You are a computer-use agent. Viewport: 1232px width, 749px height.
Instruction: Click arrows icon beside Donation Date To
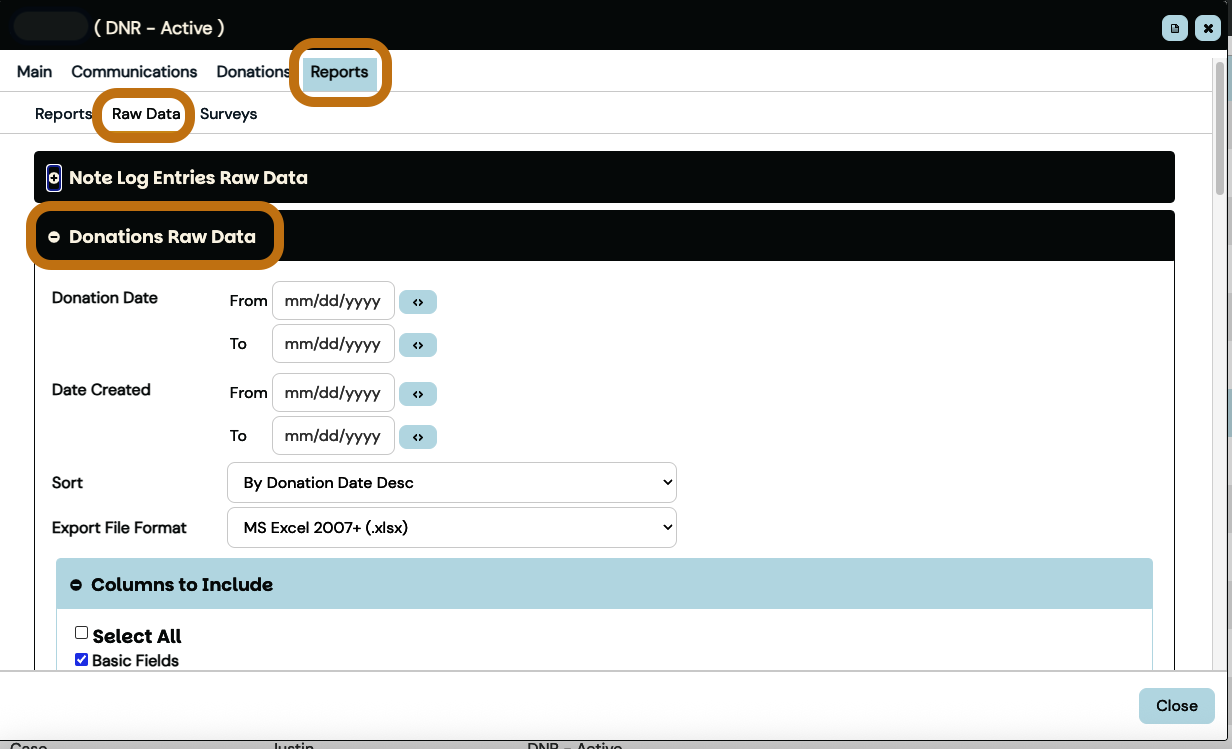click(418, 345)
